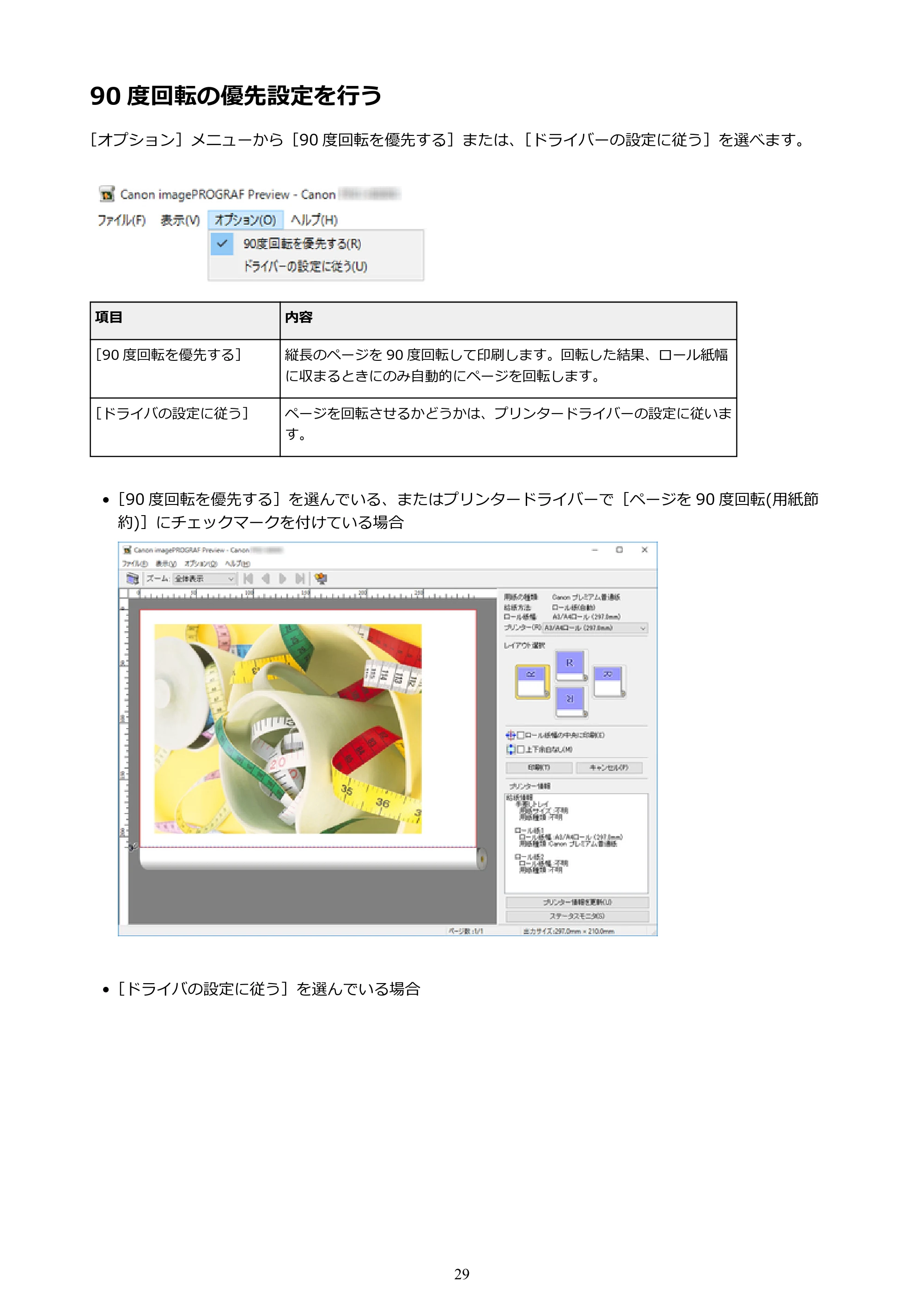Viewport: 924px width, 1307px height.
Task: Tick ロール紙幅の中央に印刷 checkbox
Action: coord(520,735)
